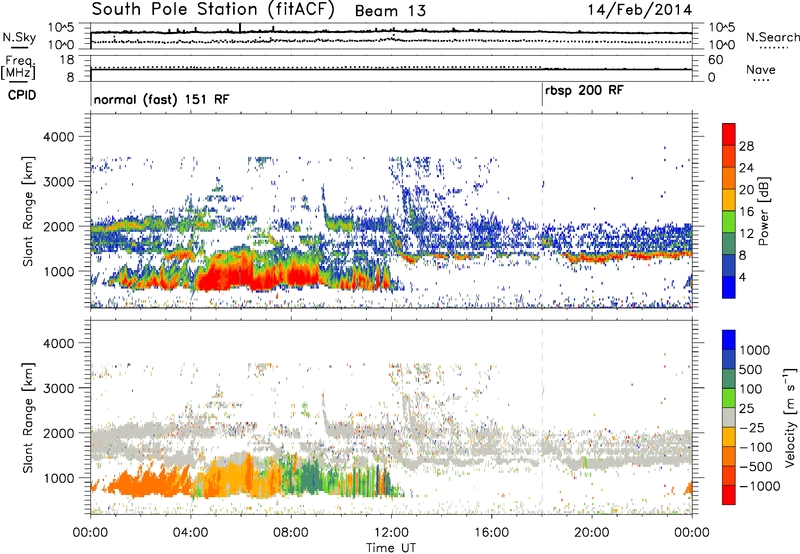Select the "2000" range tick in velocity panel
800x554 pixels.
(x=59, y=433)
